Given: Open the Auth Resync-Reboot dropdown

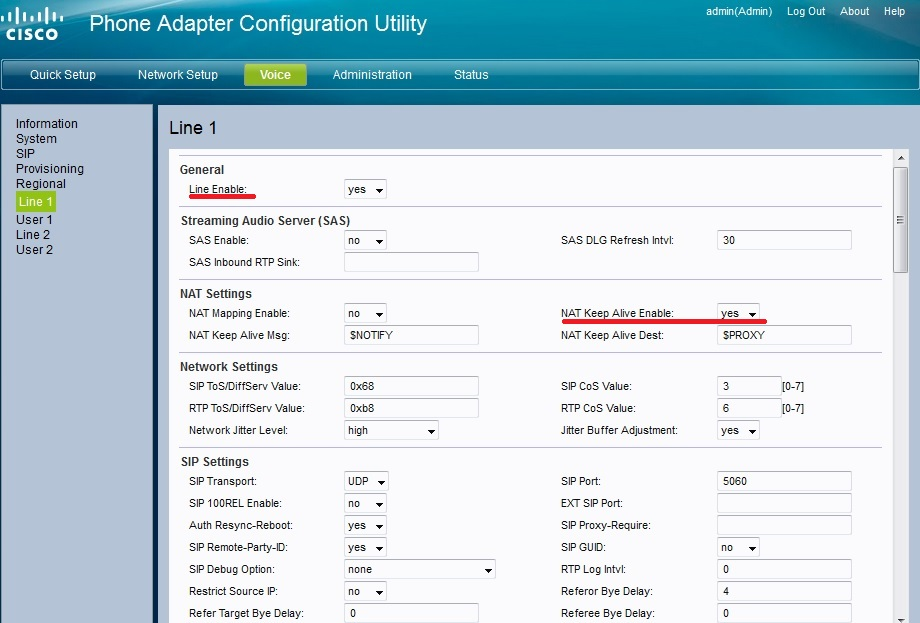Looking at the screenshot, I should [x=365, y=526].
